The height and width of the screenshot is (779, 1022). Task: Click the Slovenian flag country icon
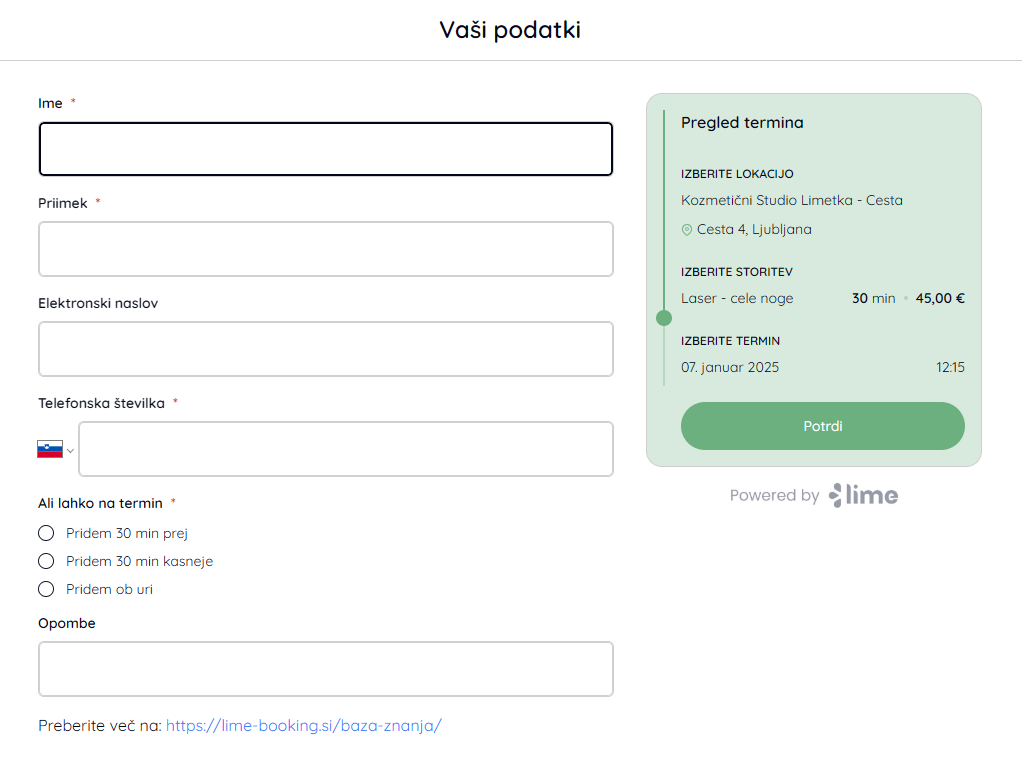tap(50, 449)
